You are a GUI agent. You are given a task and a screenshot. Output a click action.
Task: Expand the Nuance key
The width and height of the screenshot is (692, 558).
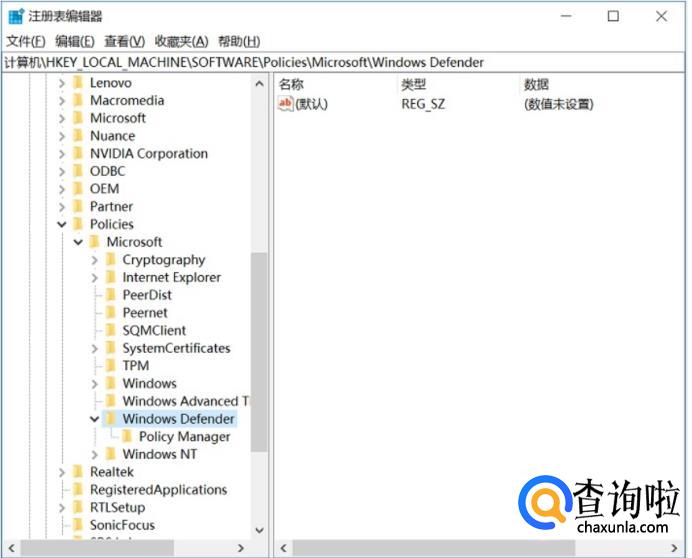[62, 136]
